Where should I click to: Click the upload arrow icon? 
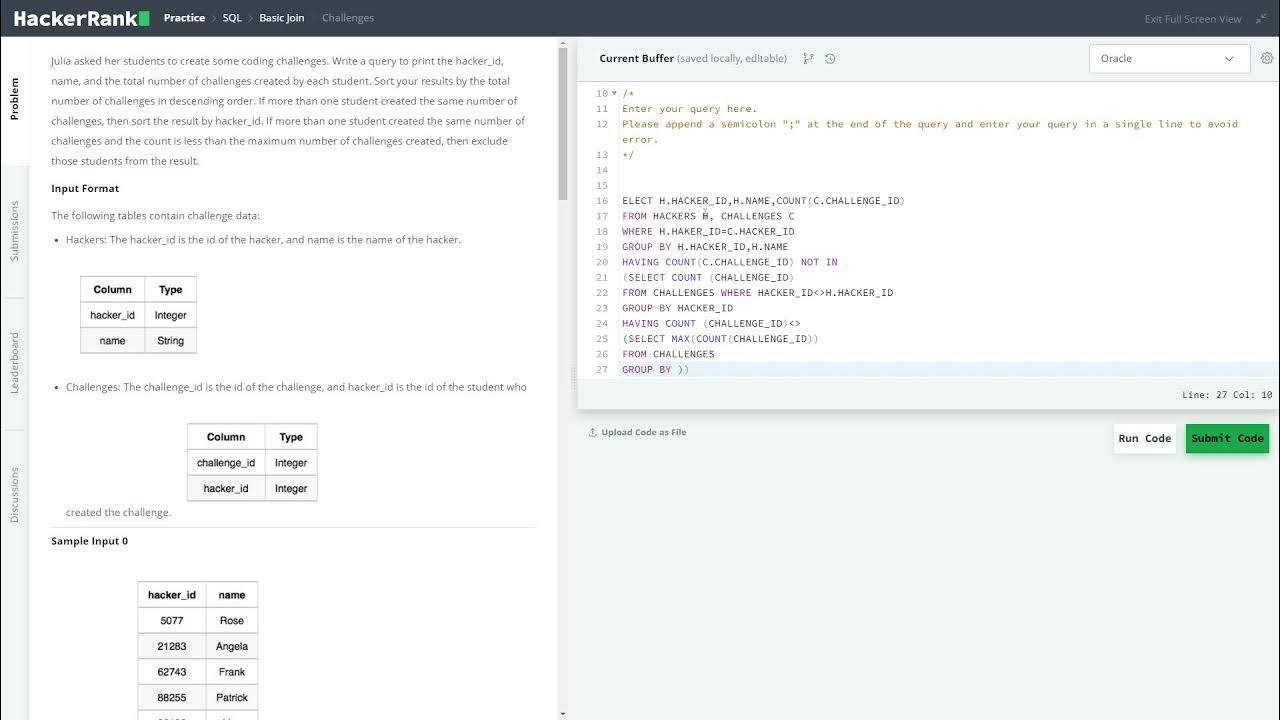click(592, 433)
